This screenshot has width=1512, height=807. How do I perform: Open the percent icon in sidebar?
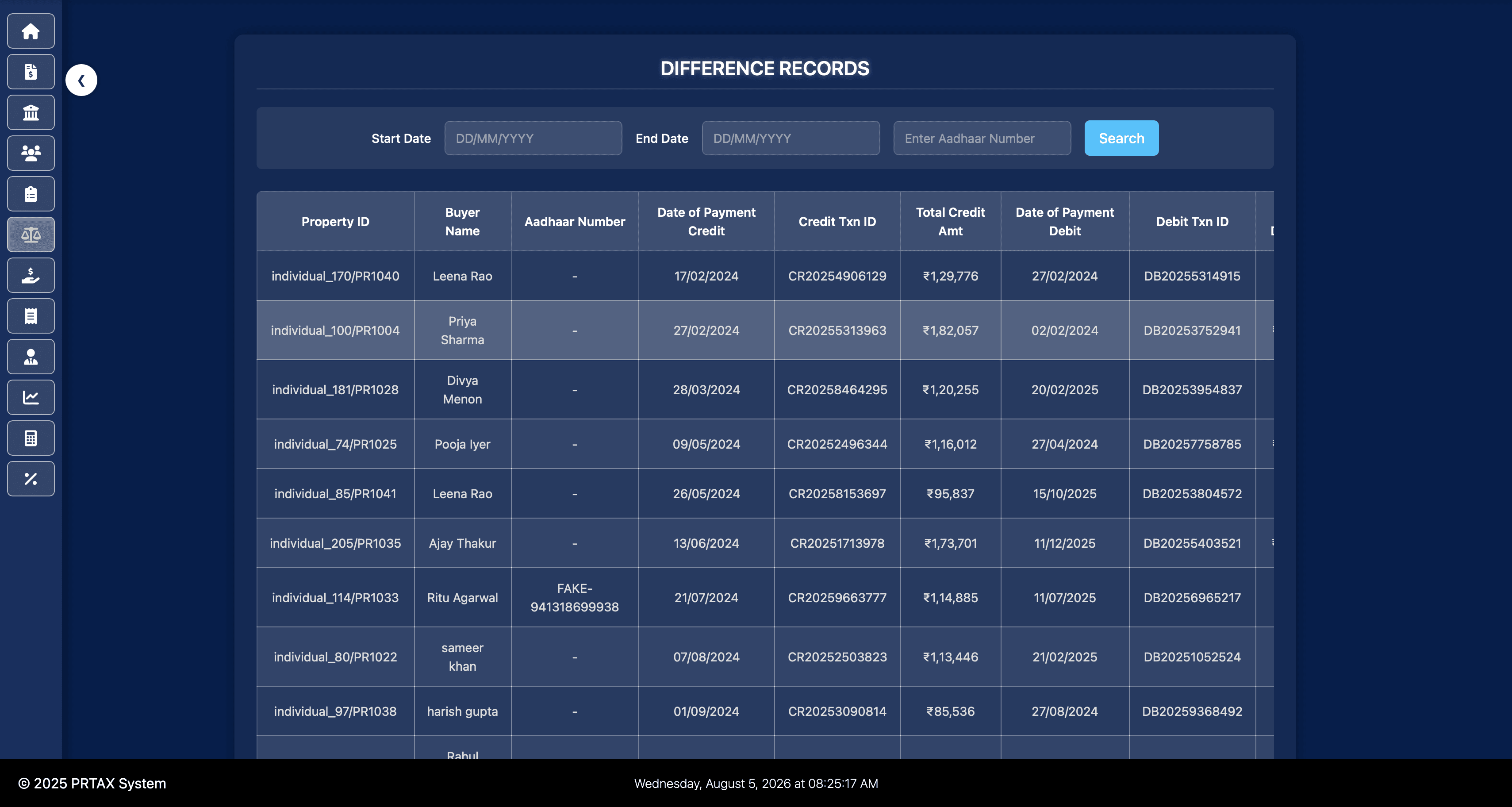coord(31,479)
